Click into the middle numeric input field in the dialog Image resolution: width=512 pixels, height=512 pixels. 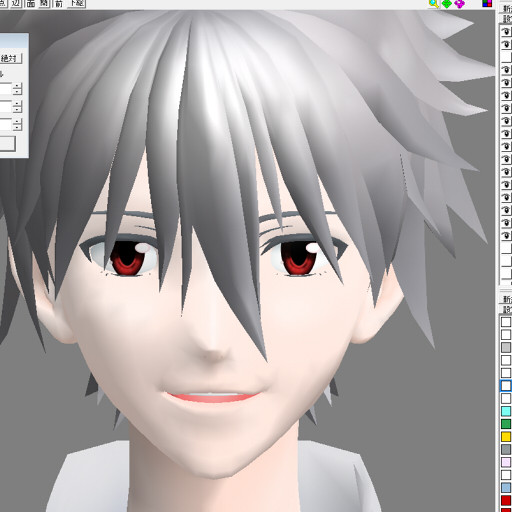click(x=6, y=107)
